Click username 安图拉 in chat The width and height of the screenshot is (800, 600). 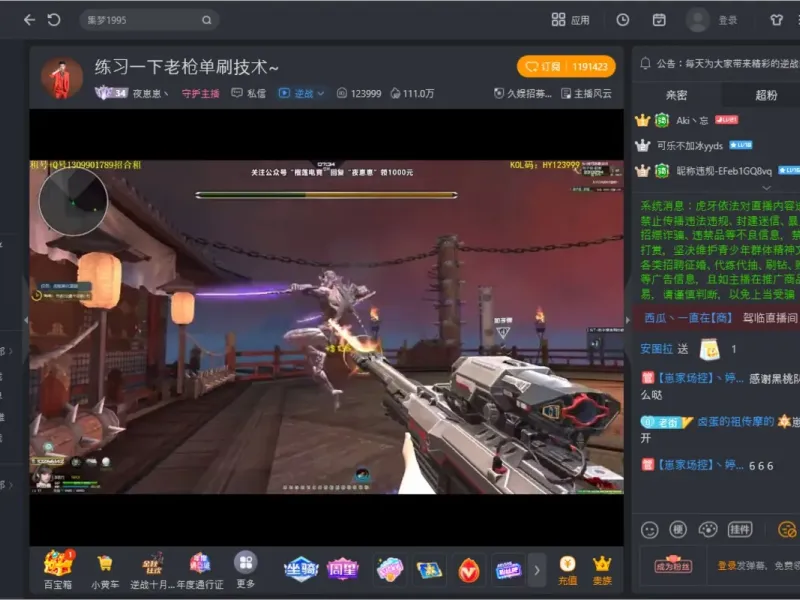656,349
